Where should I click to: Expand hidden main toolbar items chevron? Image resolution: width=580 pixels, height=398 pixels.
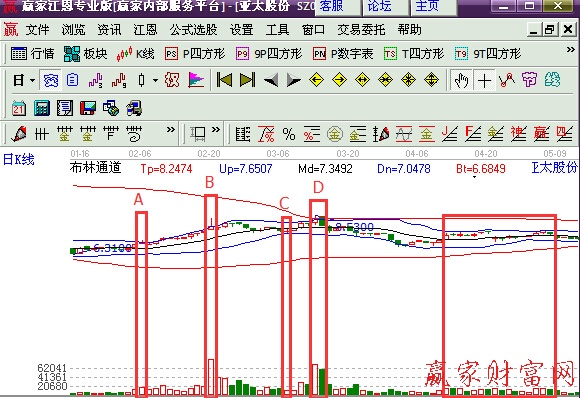point(571,50)
